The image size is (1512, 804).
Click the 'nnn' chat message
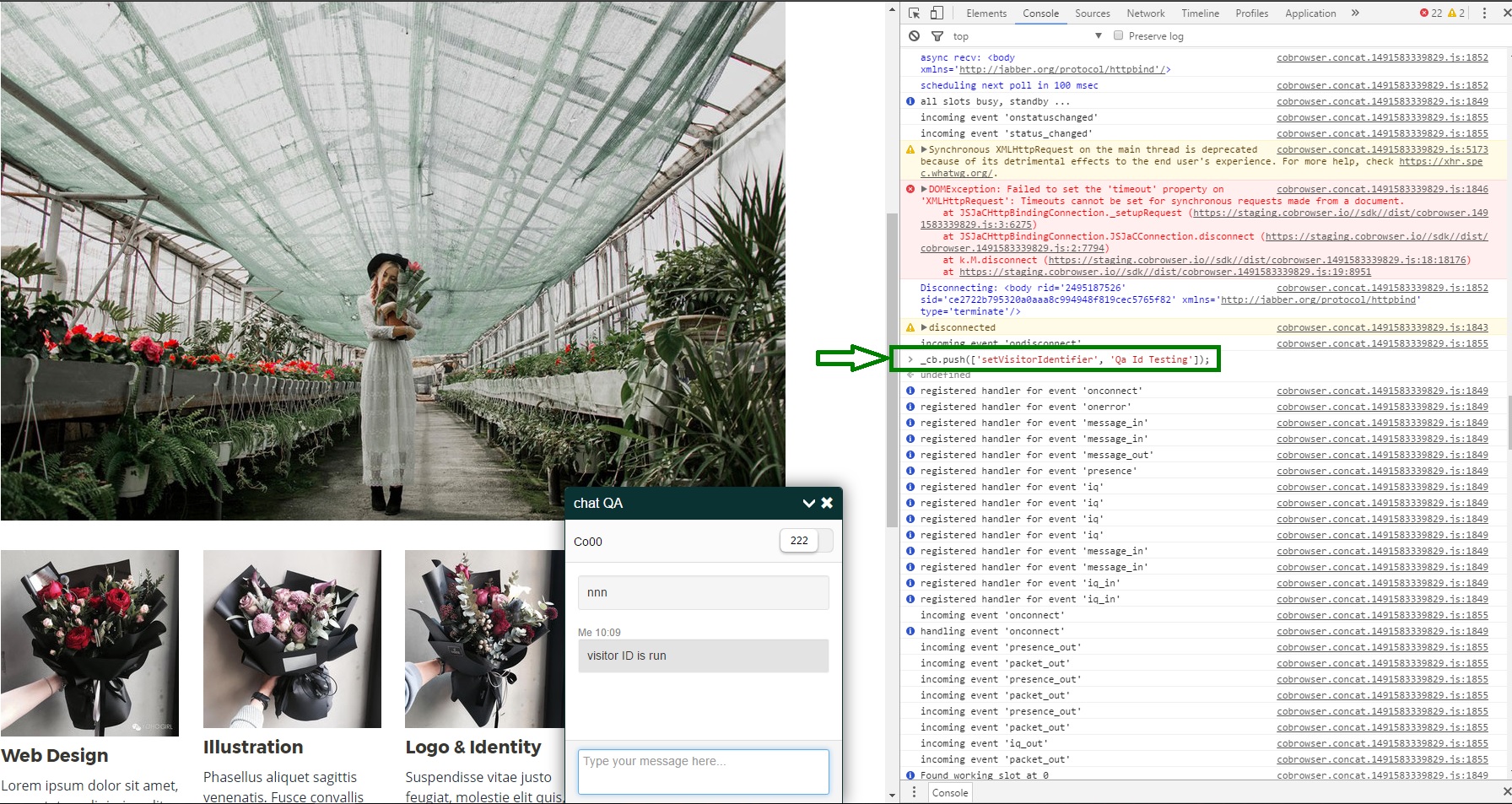point(704,592)
